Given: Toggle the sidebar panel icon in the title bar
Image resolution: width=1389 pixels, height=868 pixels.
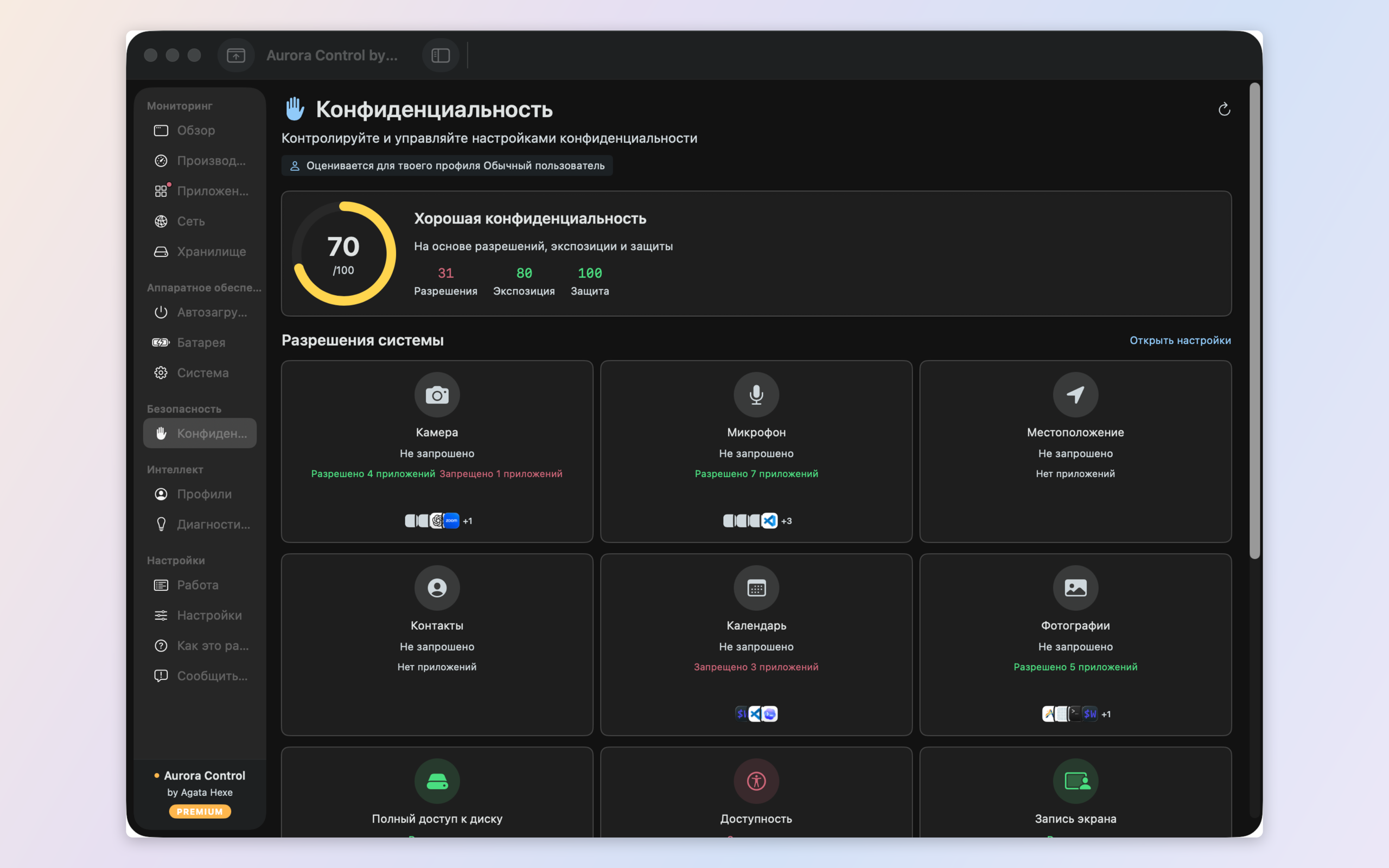Looking at the screenshot, I should [440, 55].
